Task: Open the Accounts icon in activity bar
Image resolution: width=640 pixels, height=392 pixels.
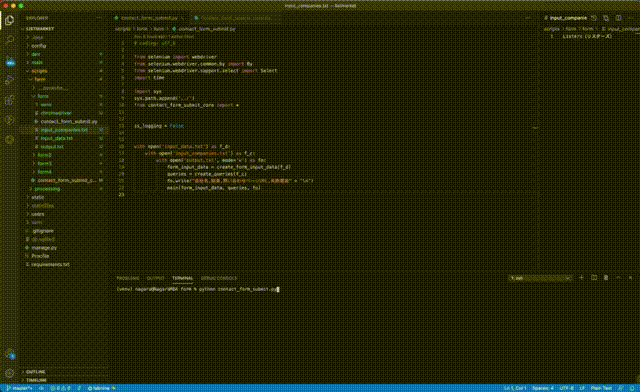Action: pos(9,354)
